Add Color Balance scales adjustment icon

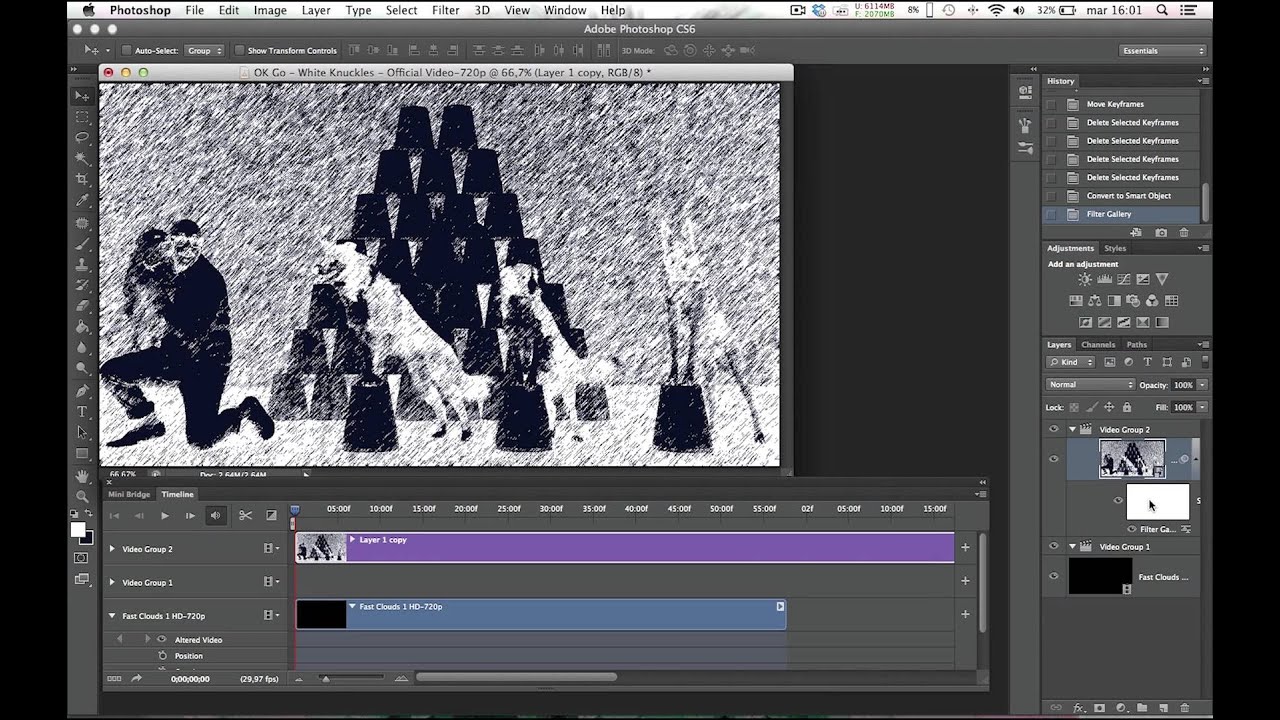pos(1095,300)
